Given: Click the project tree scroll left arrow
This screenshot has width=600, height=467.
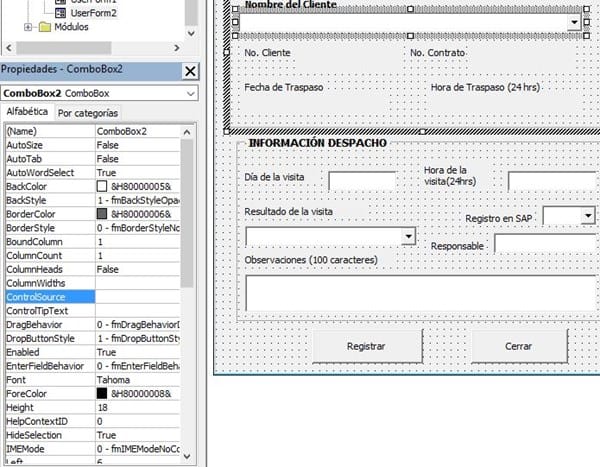Looking at the screenshot, I should [9, 48].
